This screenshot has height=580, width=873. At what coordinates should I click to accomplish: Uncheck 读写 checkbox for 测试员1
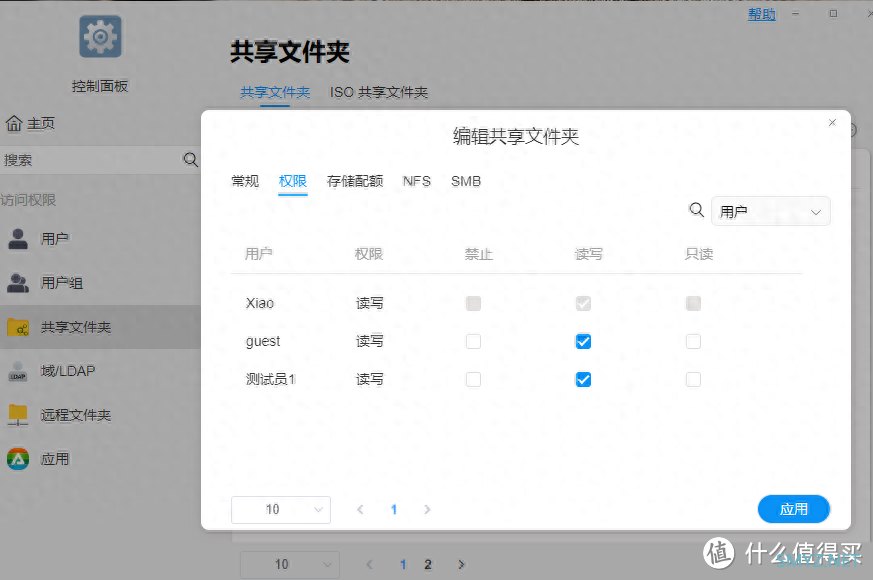coord(583,380)
